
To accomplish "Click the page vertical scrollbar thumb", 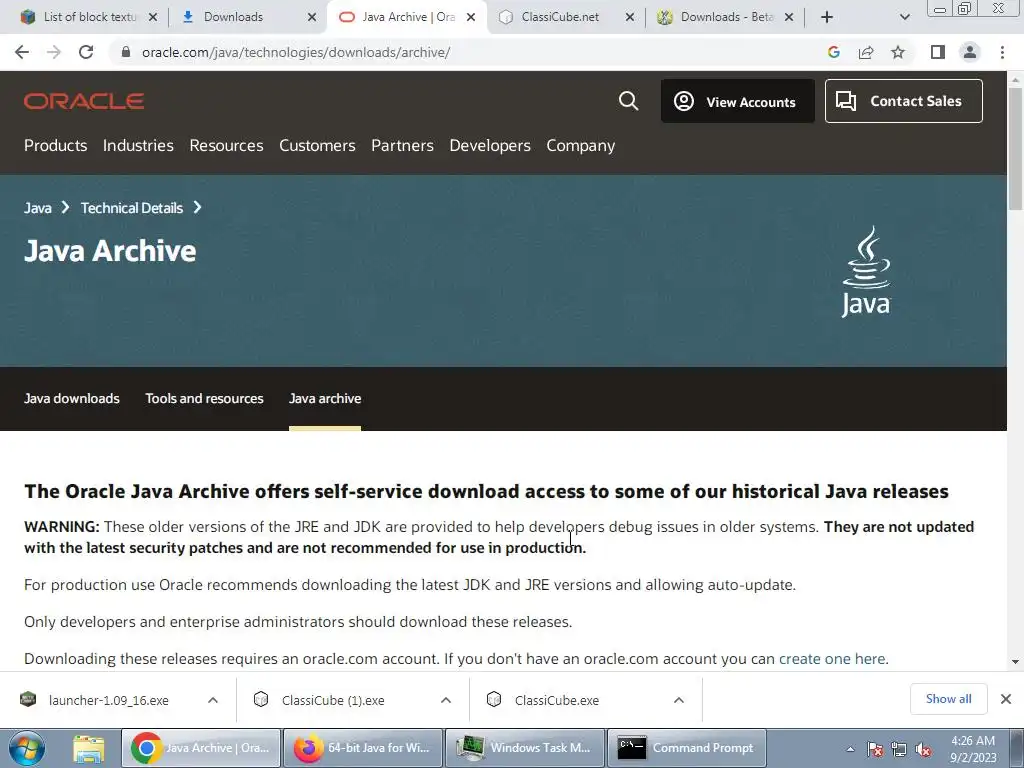I will coord(1016,148).
